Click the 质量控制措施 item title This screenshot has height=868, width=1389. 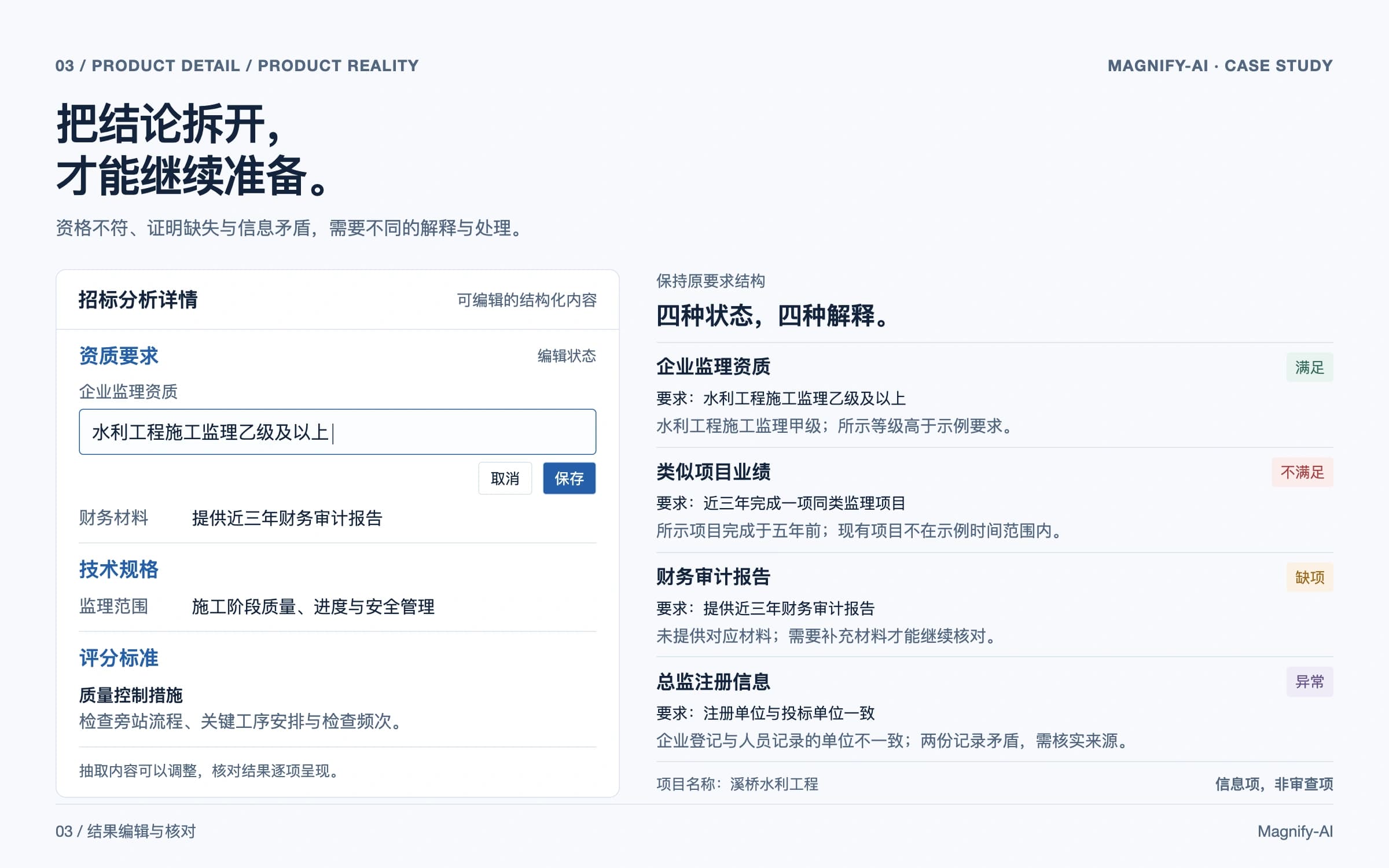coord(131,694)
